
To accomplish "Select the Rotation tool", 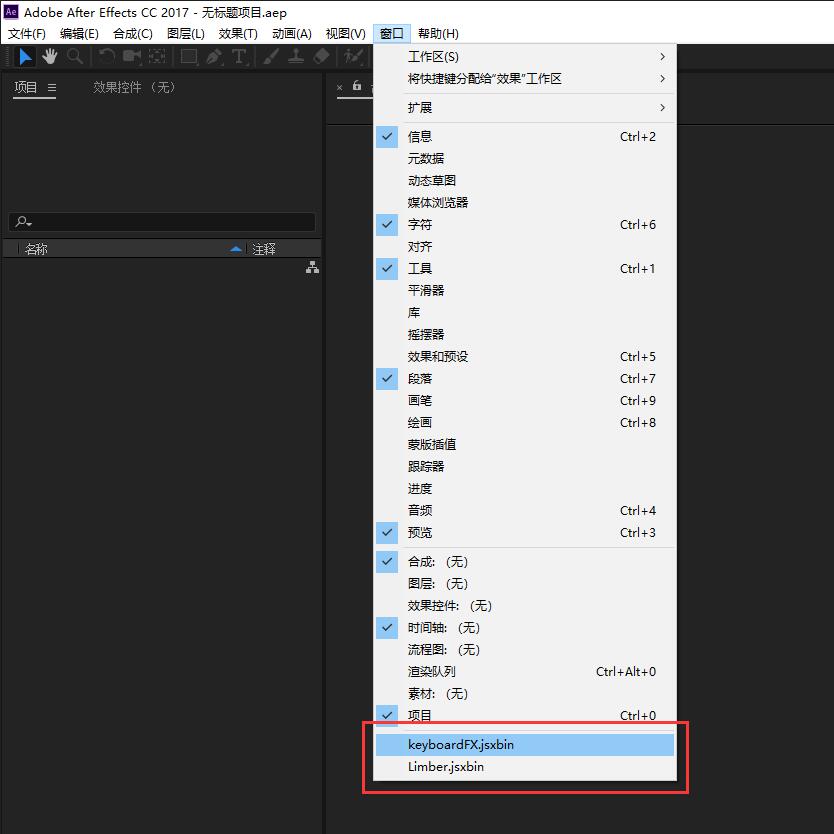I will (106, 56).
